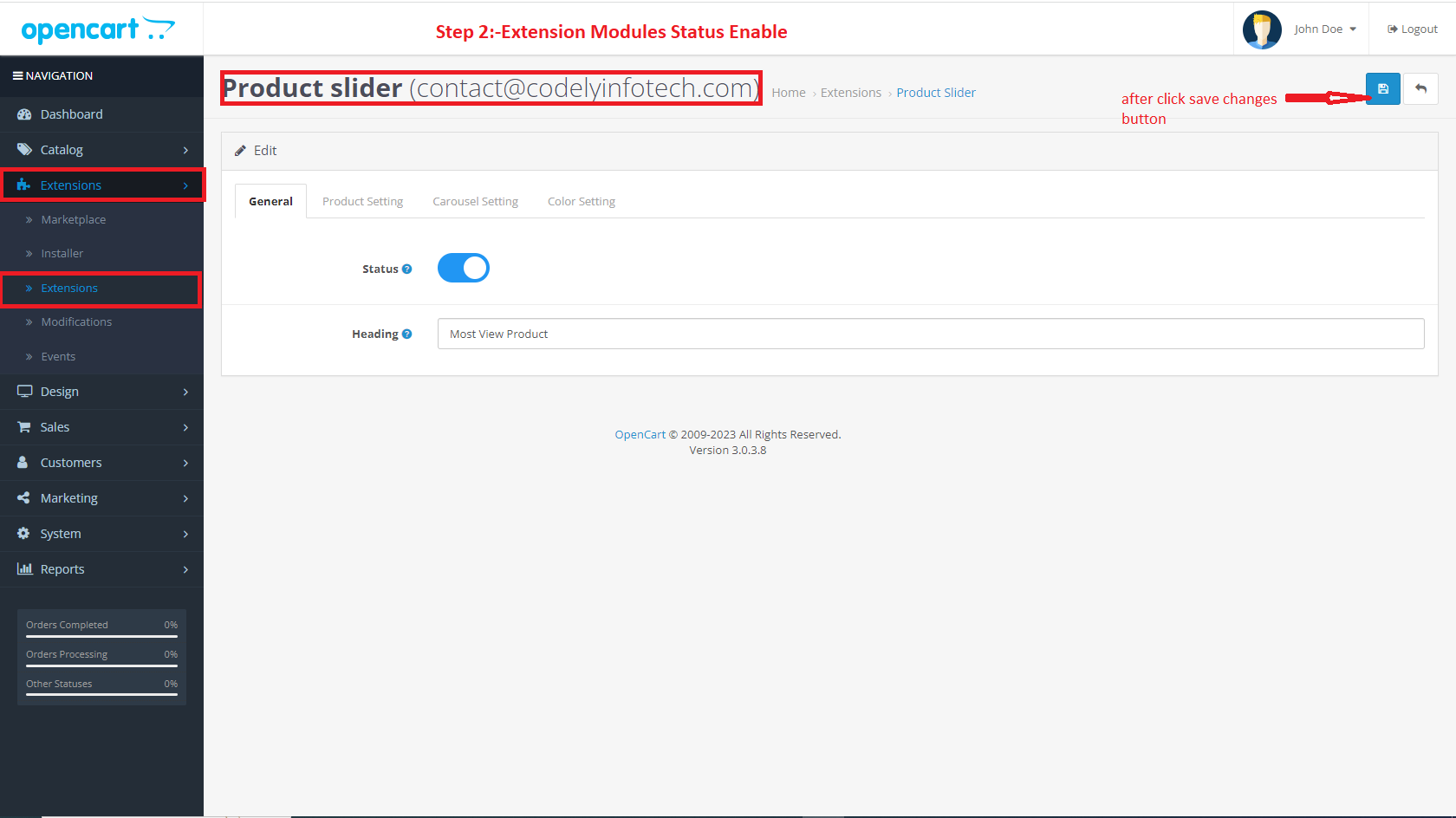1456x818 pixels.
Task: Open Modifications in the Extensions submenu
Action: pos(101,322)
